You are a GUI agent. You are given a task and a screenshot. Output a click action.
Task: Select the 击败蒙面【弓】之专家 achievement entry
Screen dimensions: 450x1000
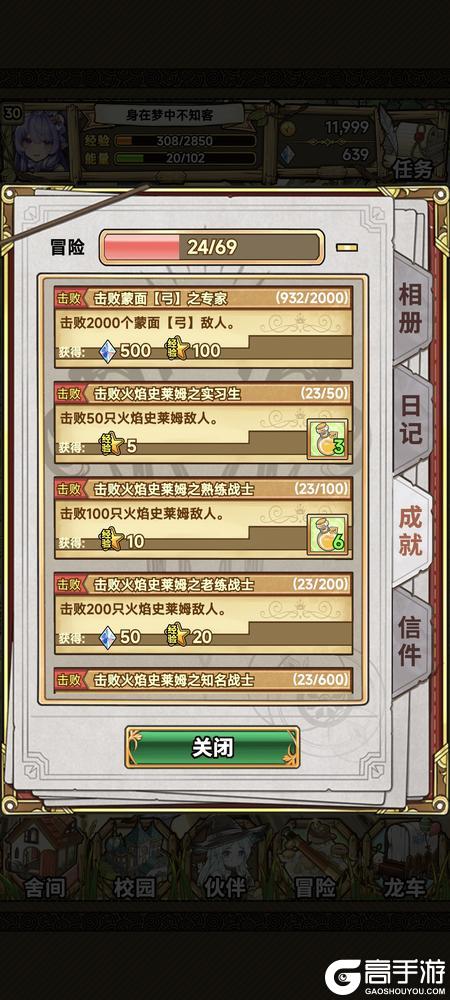[x=203, y=327]
